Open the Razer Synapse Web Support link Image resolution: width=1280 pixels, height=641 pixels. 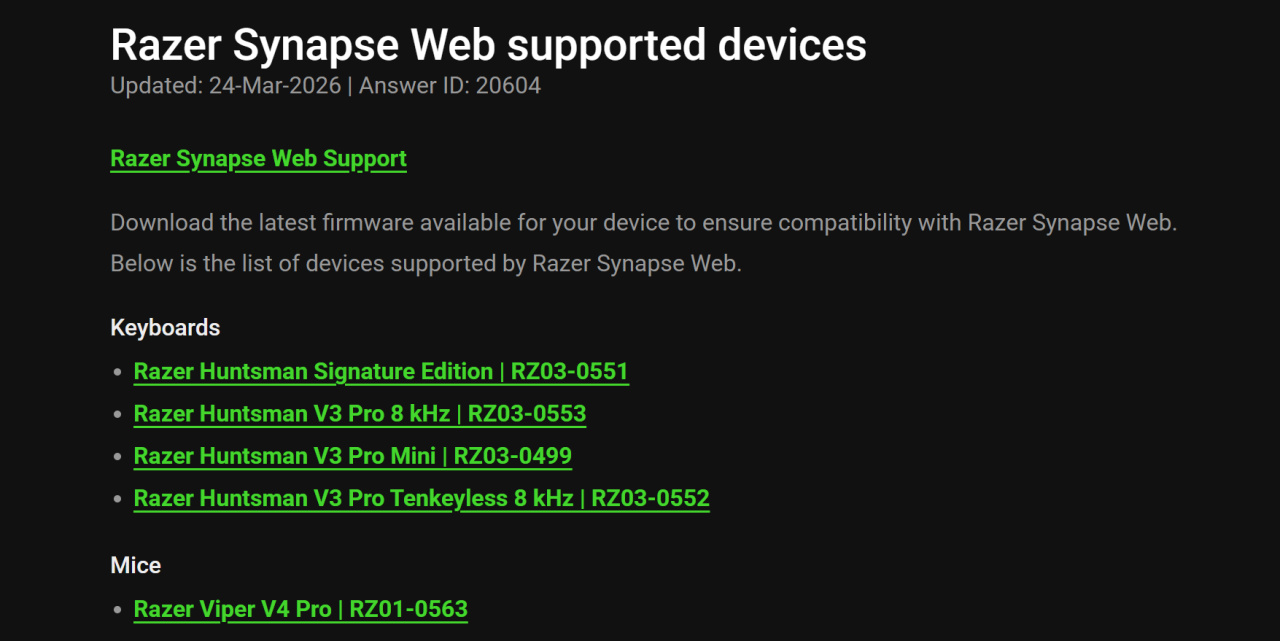[x=258, y=159]
